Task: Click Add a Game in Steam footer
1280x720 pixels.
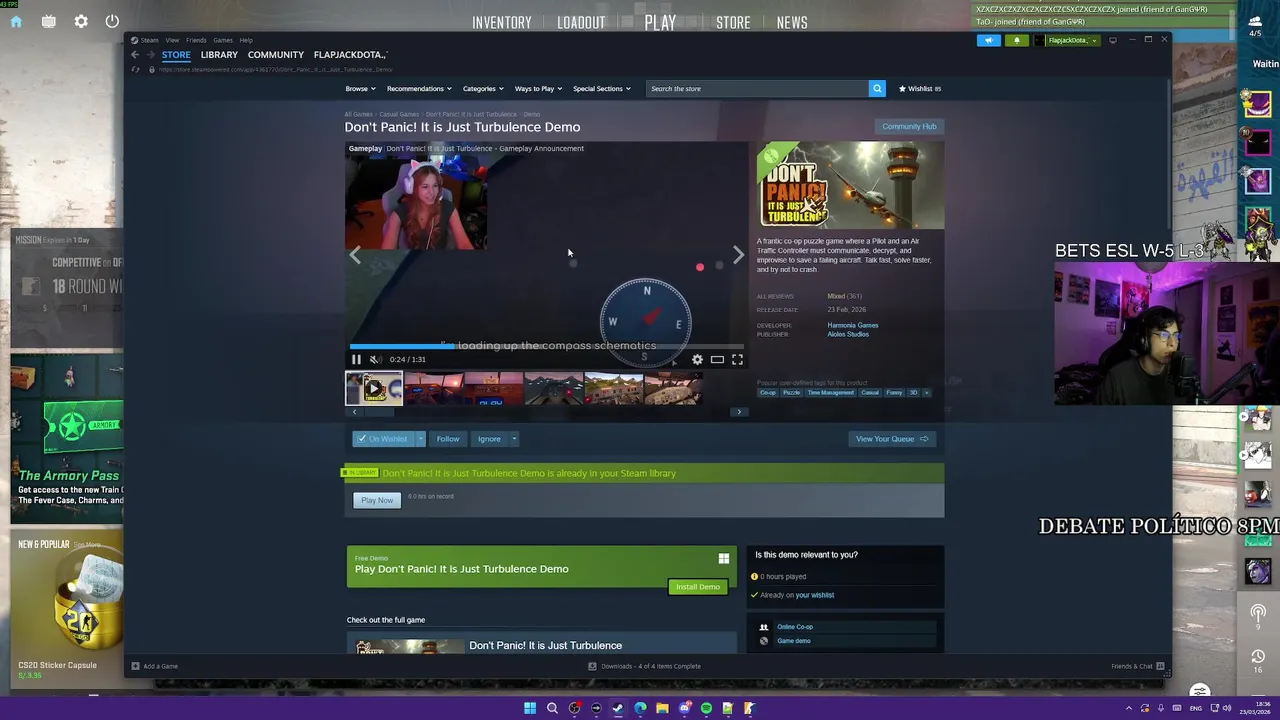Action: [x=154, y=666]
